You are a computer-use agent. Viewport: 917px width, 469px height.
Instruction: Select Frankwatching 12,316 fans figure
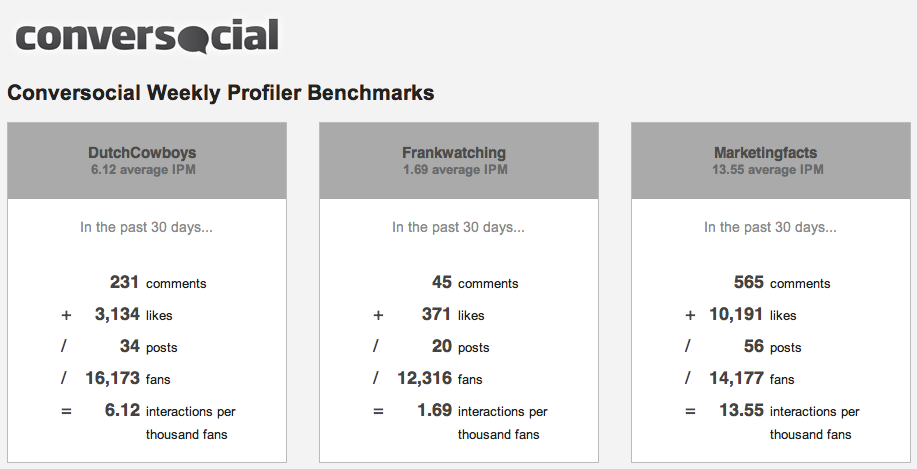tap(424, 379)
